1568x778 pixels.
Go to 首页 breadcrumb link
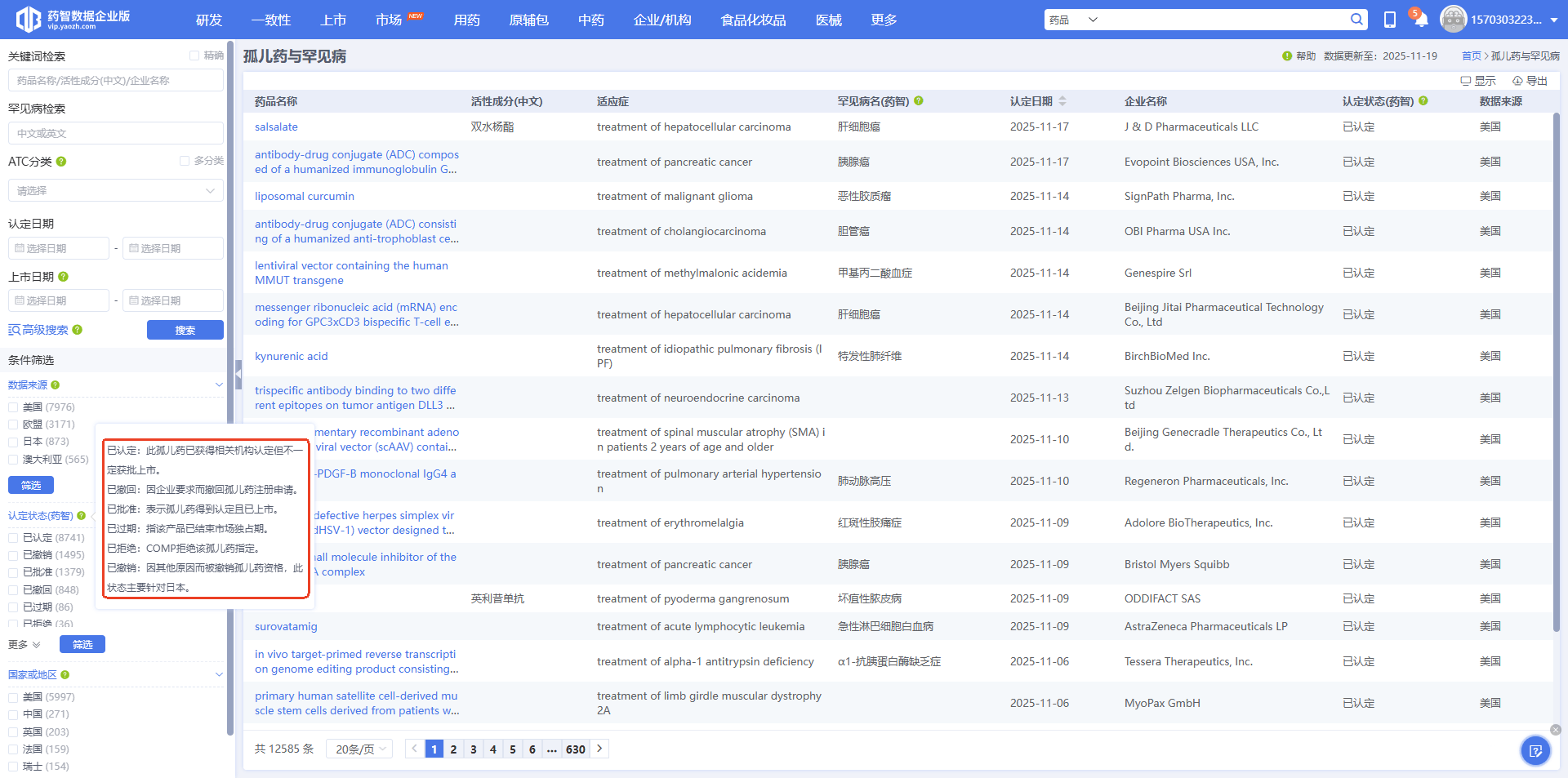pos(1471,56)
